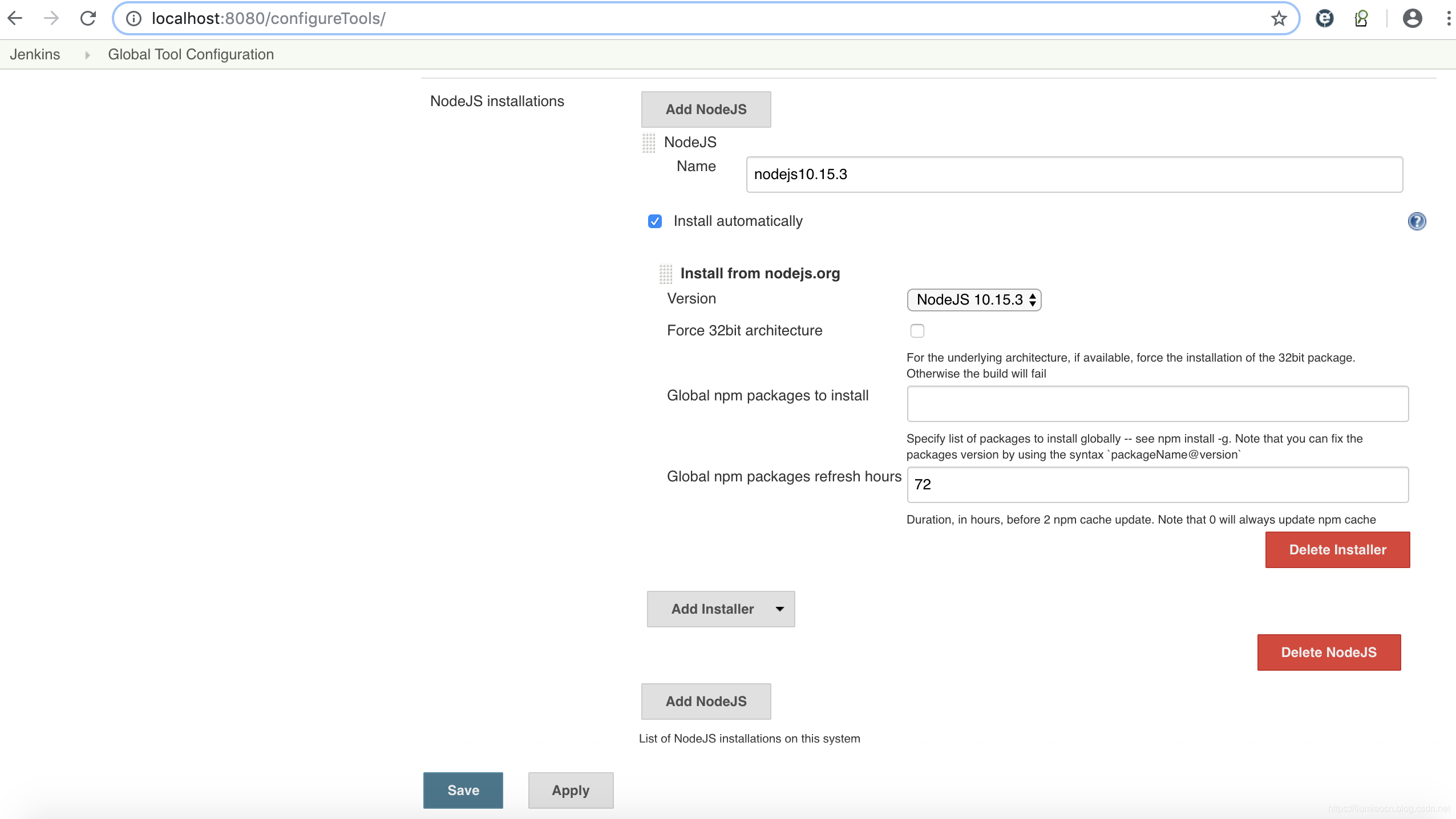The height and width of the screenshot is (819, 1456).
Task: Click the 'Force 32bit architecture' label
Action: point(745,330)
